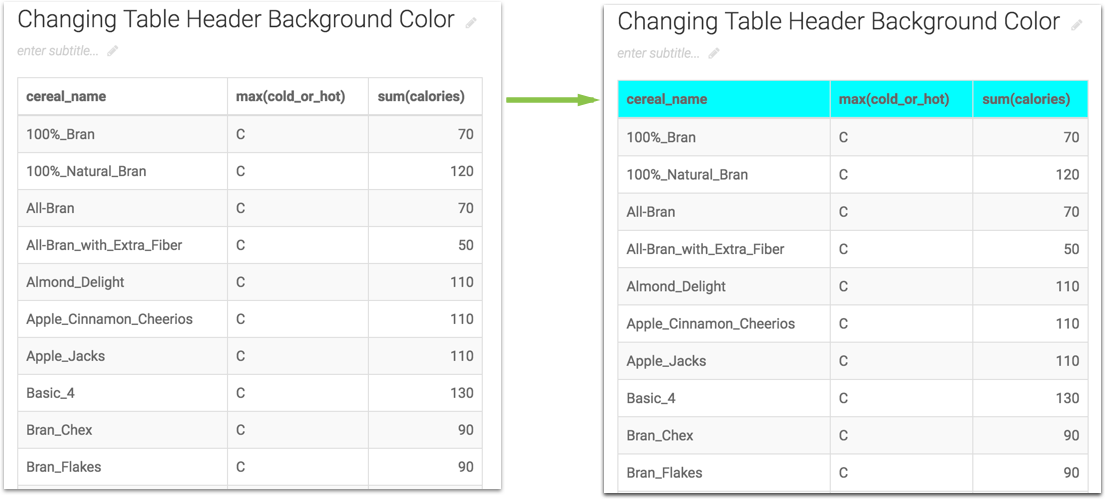
Task: Click the pencil icon beside the left title
Action: (472, 23)
